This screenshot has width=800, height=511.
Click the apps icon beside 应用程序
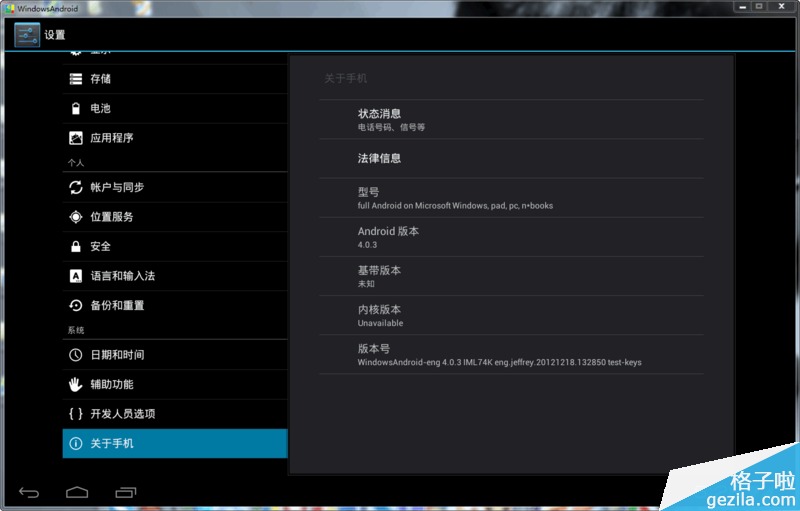pos(76,138)
